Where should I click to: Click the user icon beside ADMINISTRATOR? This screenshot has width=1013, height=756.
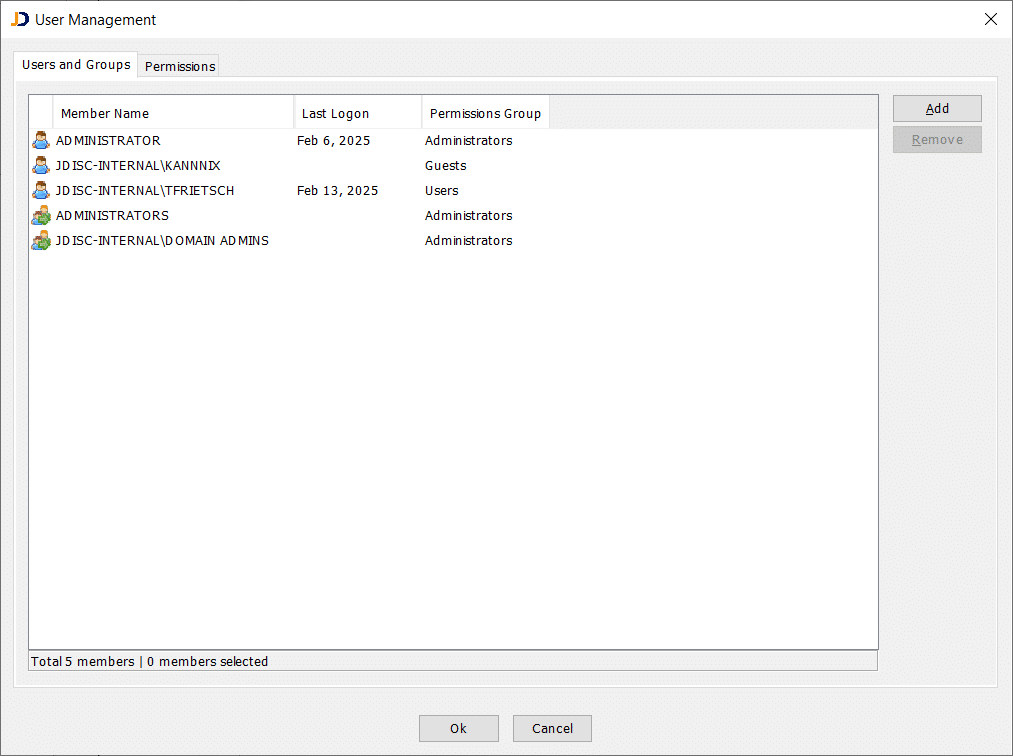point(40,140)
